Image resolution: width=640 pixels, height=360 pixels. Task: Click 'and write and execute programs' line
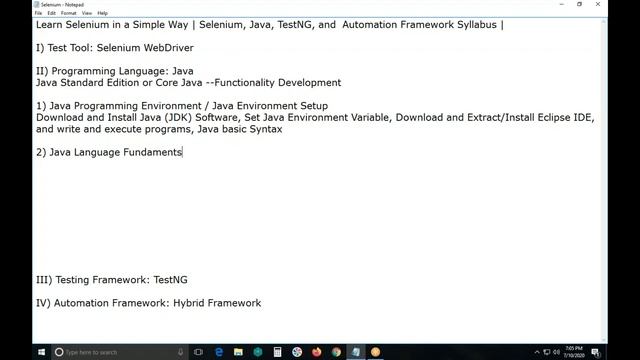[x=159, y=129]
